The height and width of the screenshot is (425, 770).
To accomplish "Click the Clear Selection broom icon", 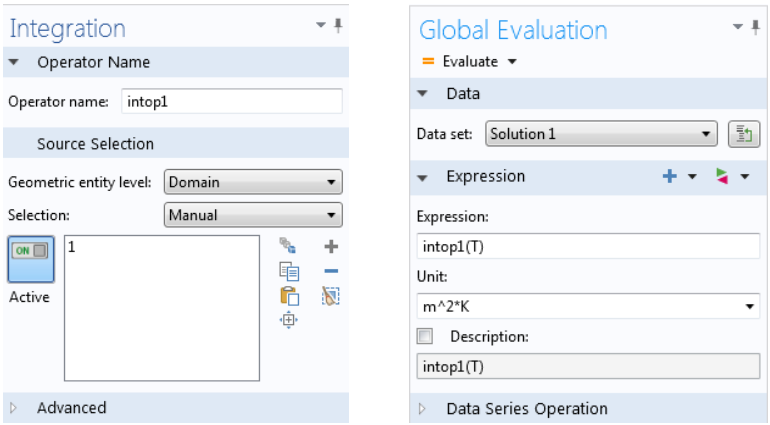I will click(331, 295).
